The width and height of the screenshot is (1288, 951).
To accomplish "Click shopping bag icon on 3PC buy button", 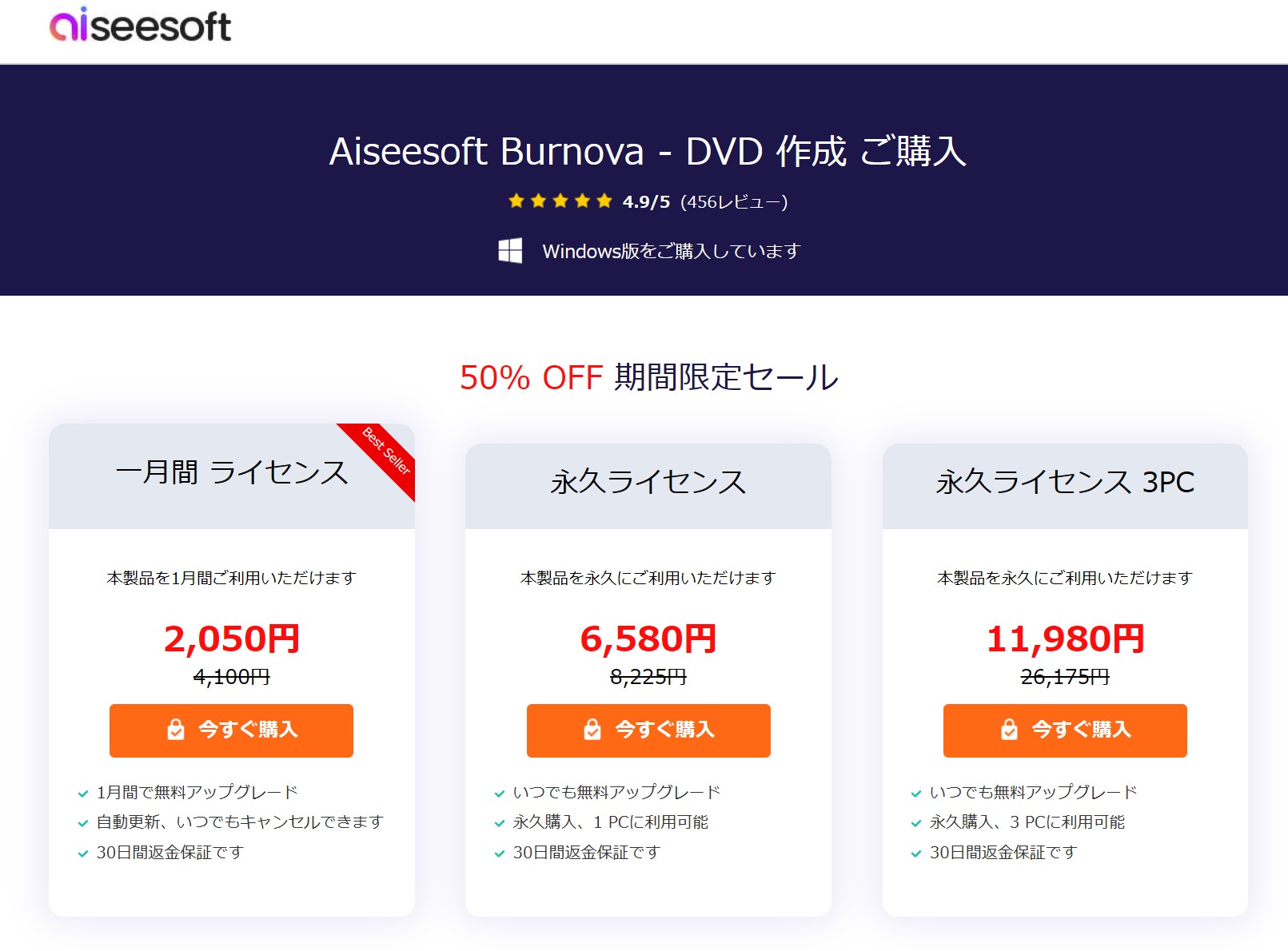I will tap(1009, 730).
